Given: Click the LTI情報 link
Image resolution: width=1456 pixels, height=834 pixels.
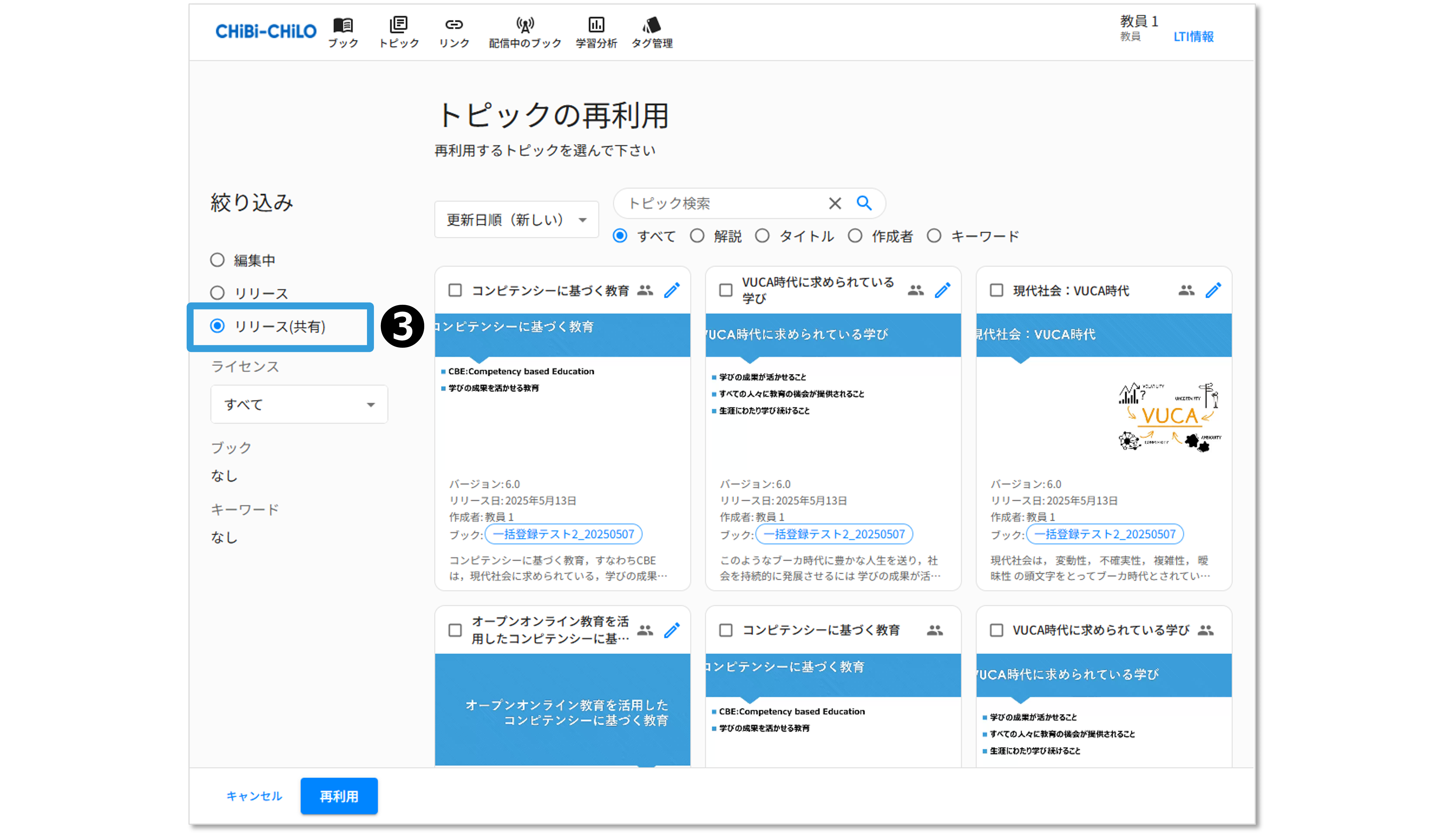Looking at the screenshot, I should coord(1193,37).
